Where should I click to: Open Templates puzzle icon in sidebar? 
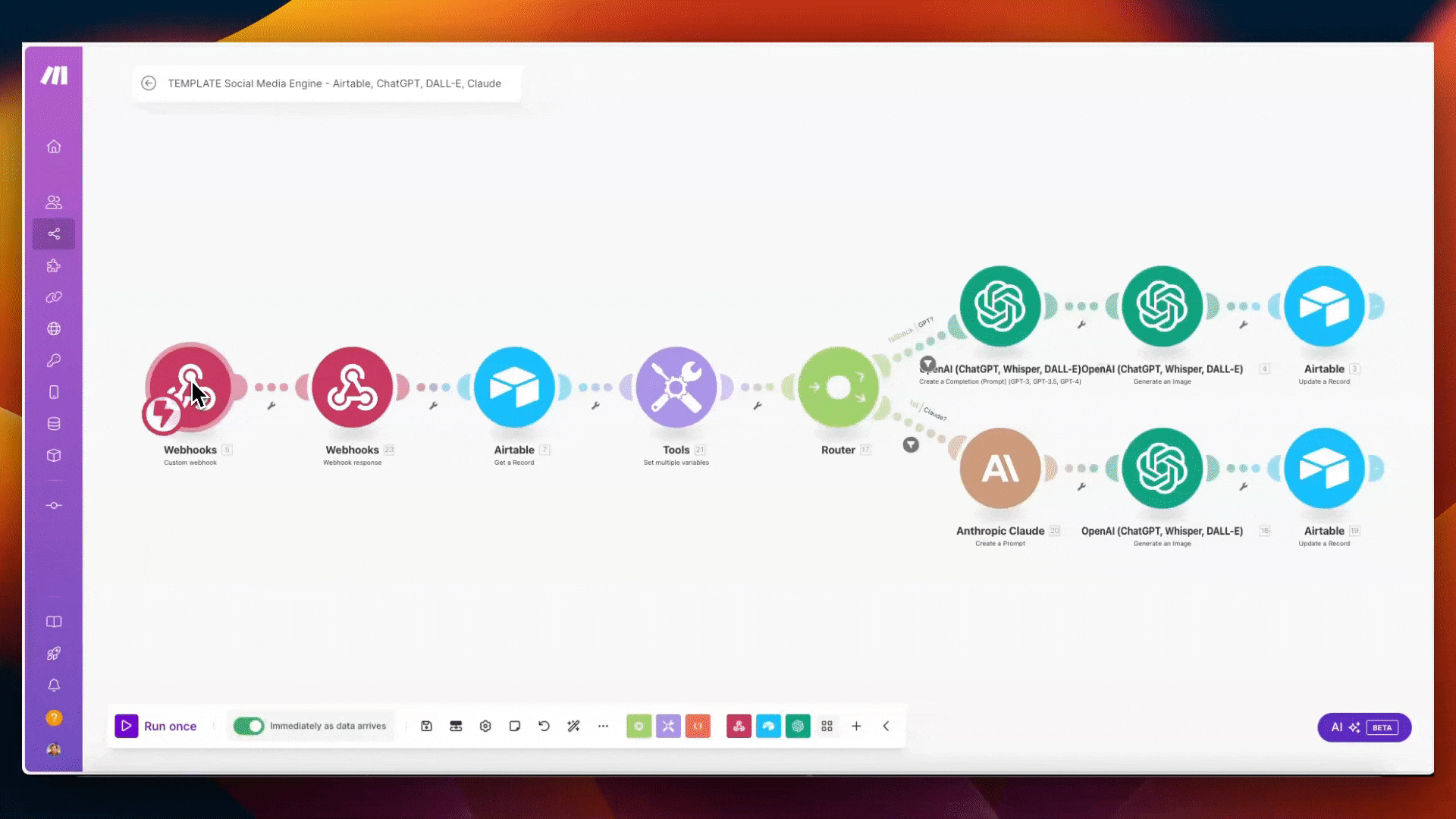click(54, 266)
